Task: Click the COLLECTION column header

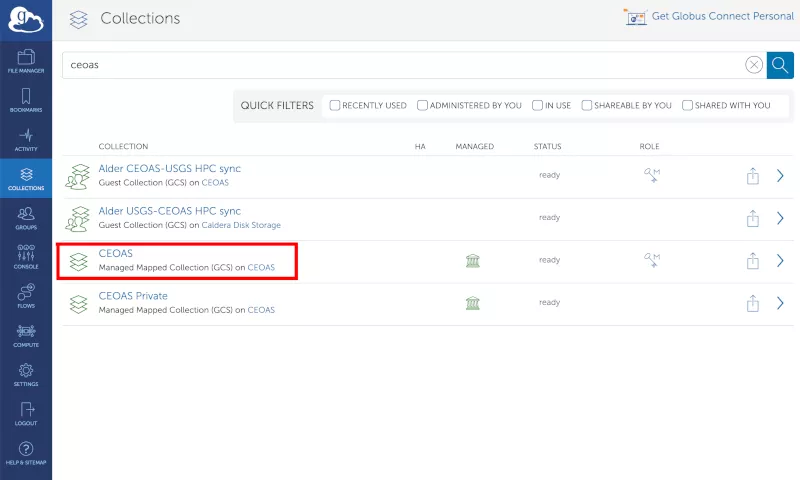Action: pos(123,146)
